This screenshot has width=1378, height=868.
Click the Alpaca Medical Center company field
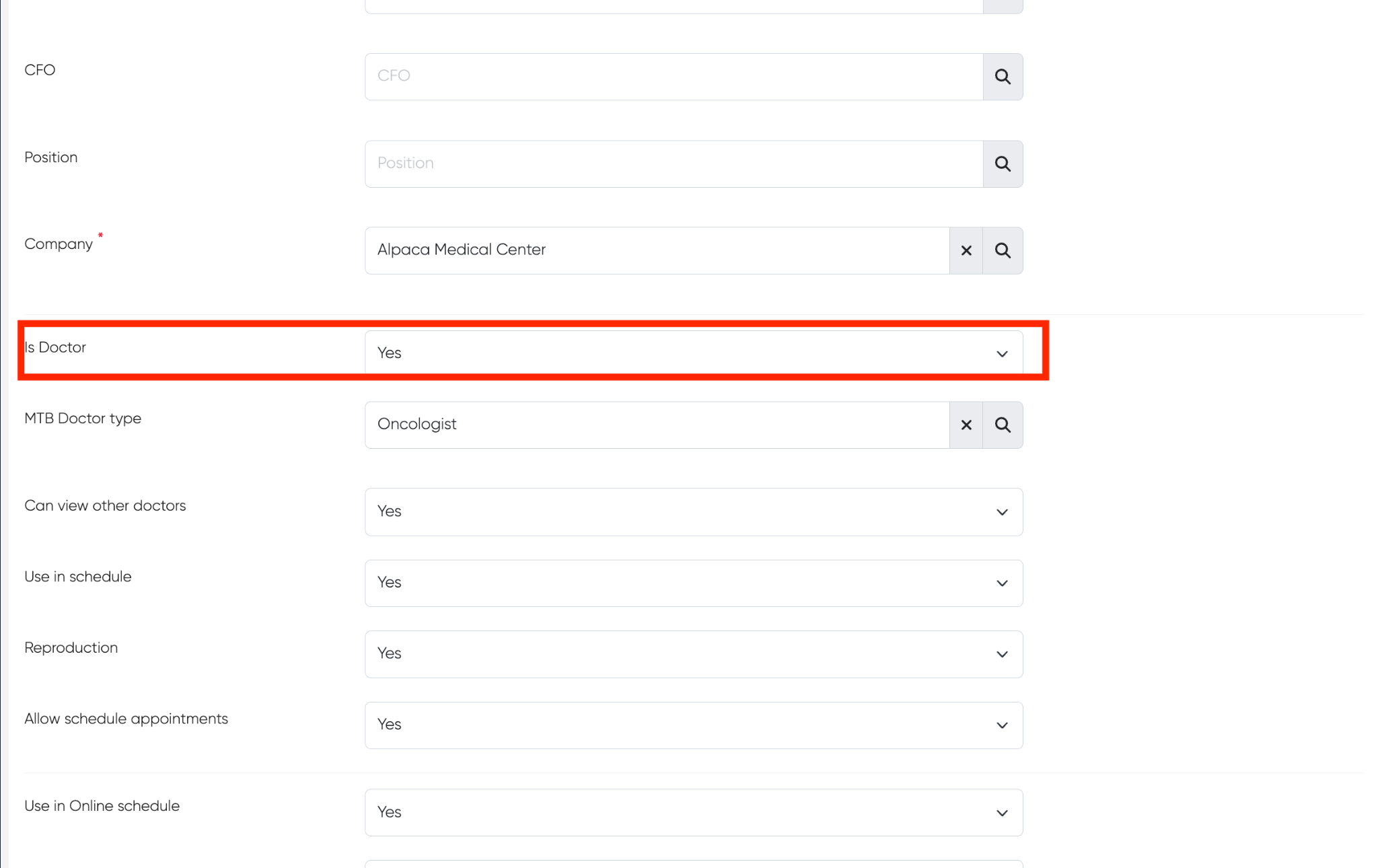[656, 250]
